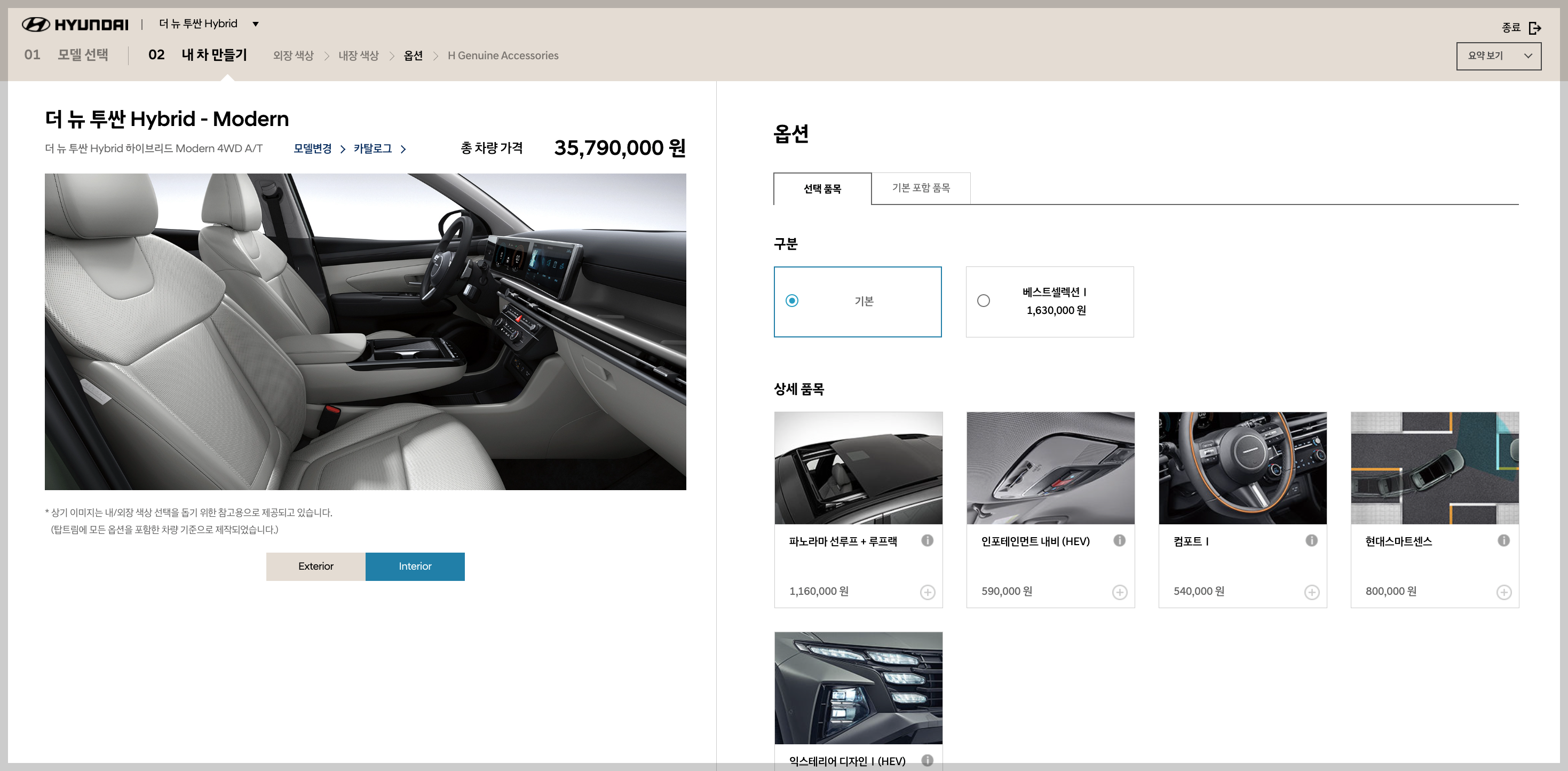Open the 더 뉴 투싼 Hybrid model dropdown
This screenshot has width=1568, height=771.
(x=256, y=25)
